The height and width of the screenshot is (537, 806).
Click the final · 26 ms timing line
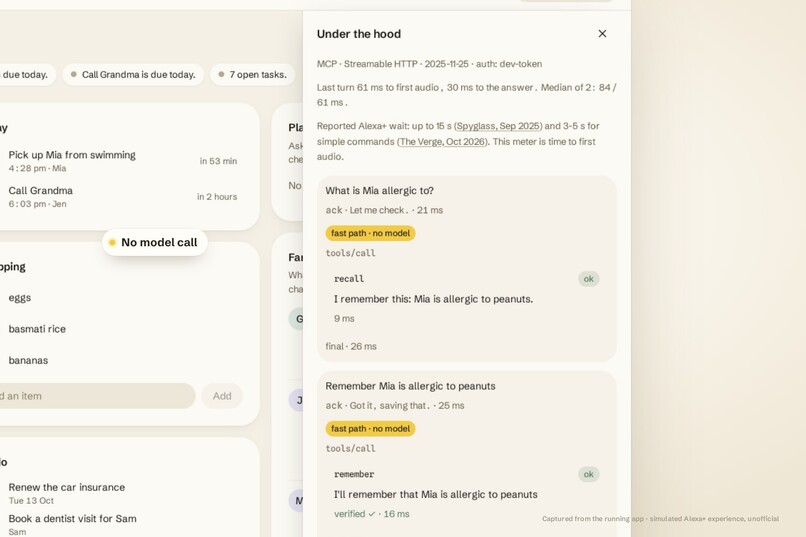pyautogui.click(x=351, y=346)
